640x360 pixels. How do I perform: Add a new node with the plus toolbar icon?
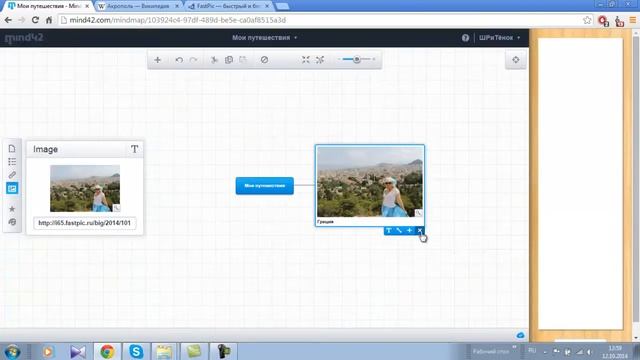(x=158, y=60)
